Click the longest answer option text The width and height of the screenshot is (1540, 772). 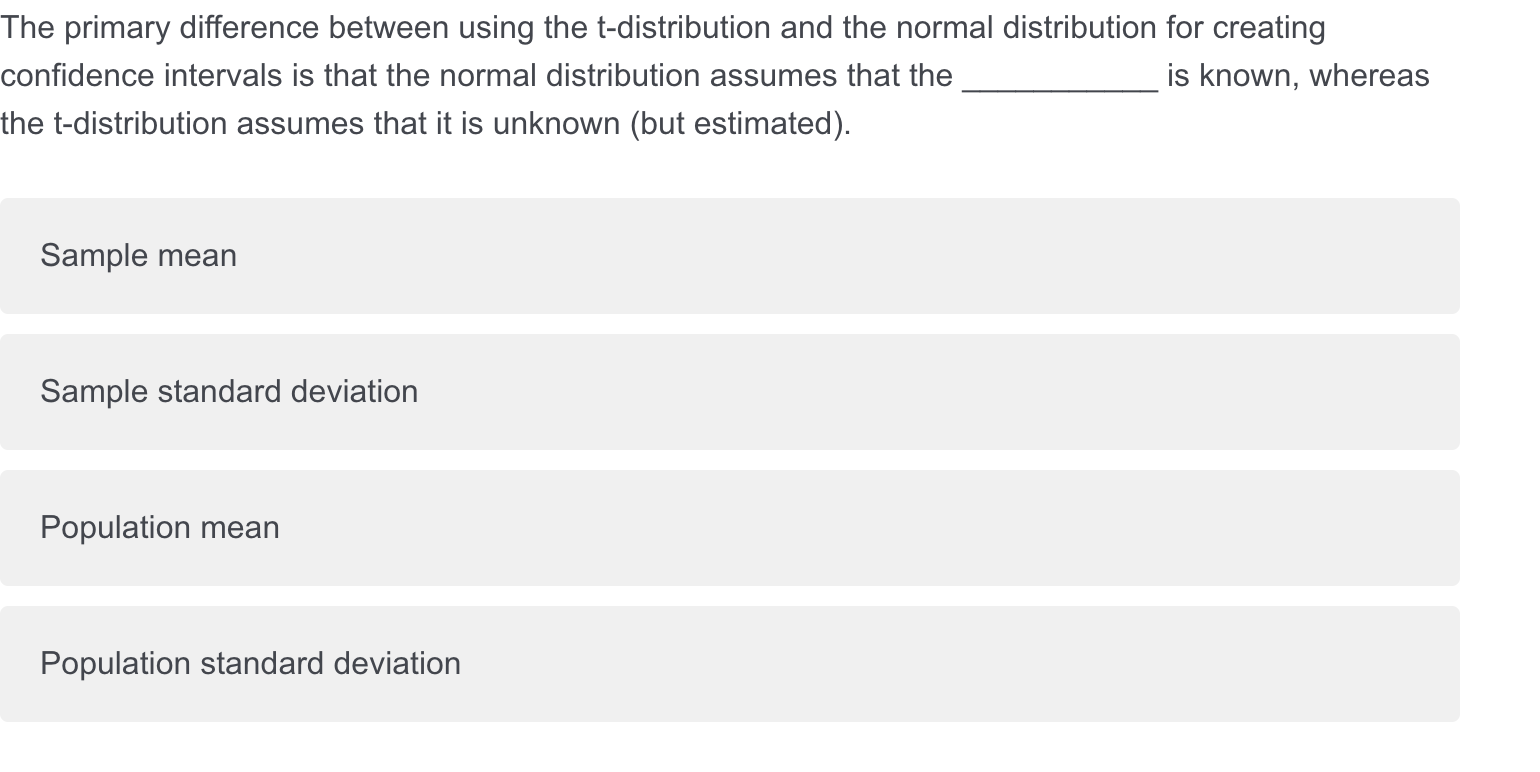(x=250, y=663)
